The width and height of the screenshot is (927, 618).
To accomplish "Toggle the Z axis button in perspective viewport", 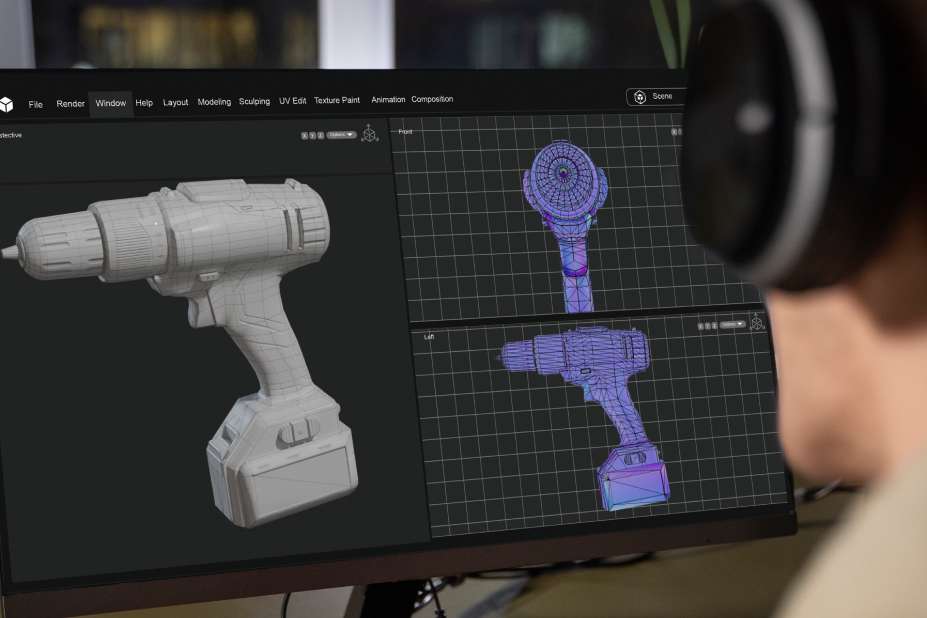I will 321,135.
